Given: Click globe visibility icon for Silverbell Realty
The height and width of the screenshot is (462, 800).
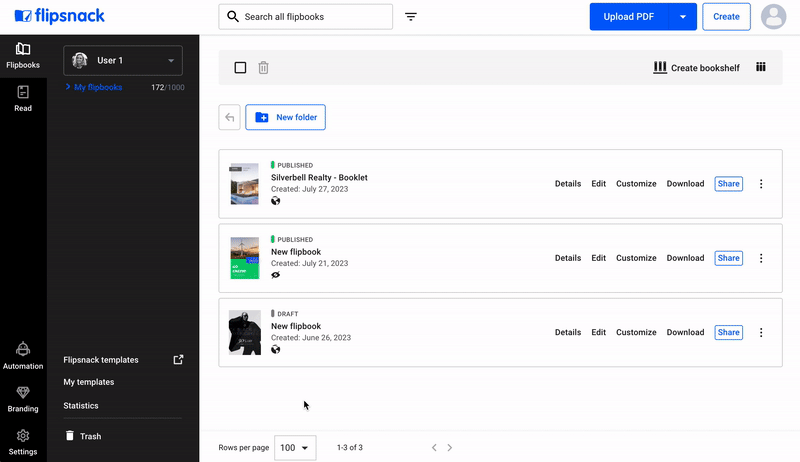Looking at the screenshot, I should point(276,201).
